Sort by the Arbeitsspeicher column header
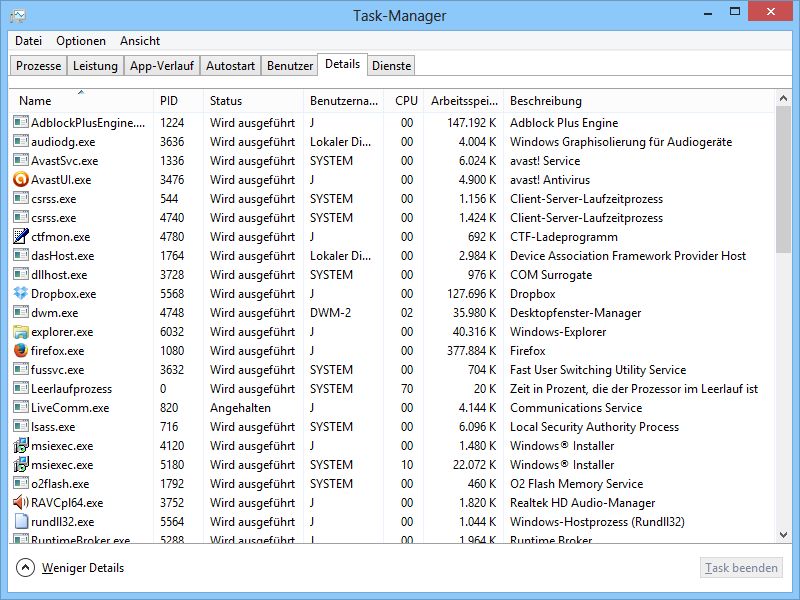Image resolution: width=800 pixels, height=600 pixels. click(x=463, y=101)
